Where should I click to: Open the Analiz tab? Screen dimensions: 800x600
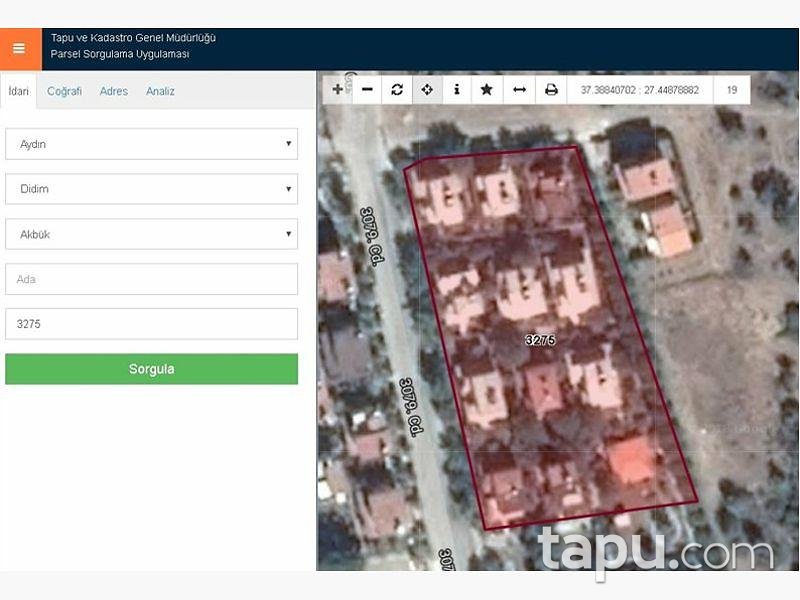point(162,91)
